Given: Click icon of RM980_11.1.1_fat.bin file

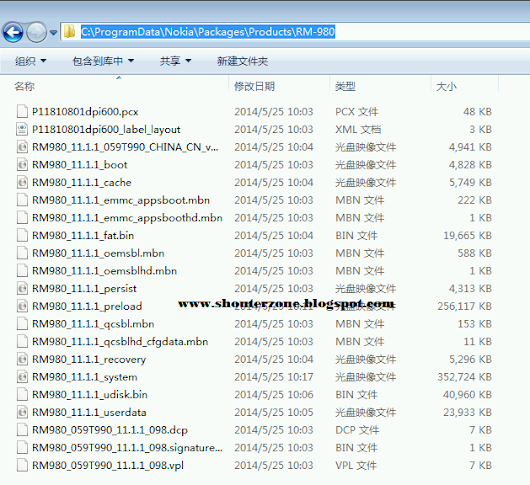Looking at the screenshot, I should tap(22, 235).
